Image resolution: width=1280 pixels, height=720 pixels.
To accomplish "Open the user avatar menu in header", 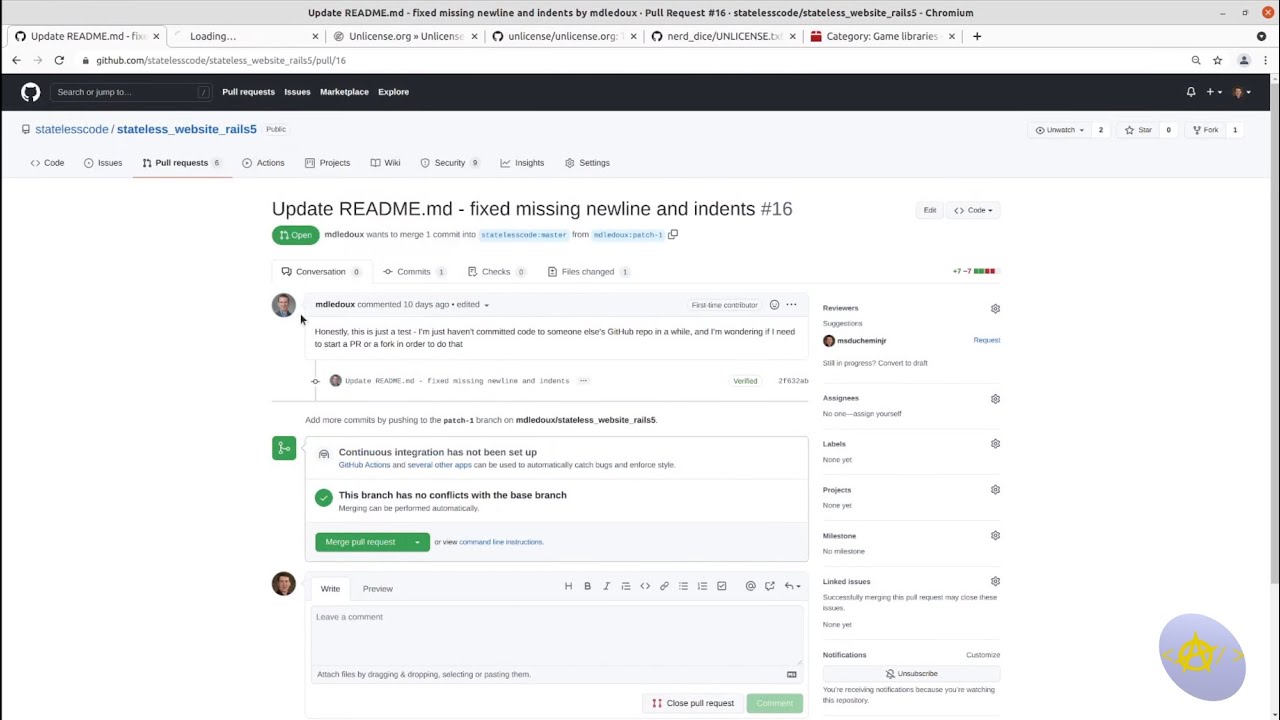I will click(1242, 92).
